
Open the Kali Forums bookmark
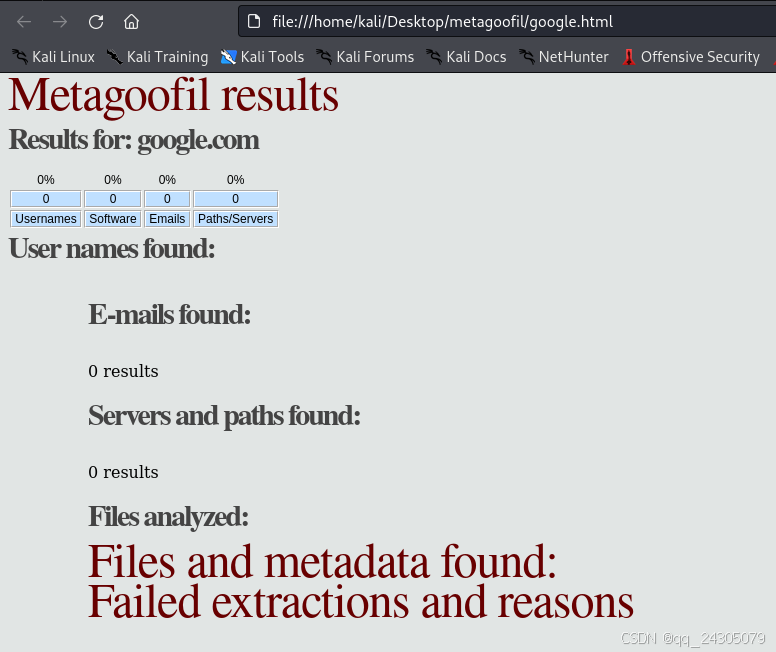[365, 57]
